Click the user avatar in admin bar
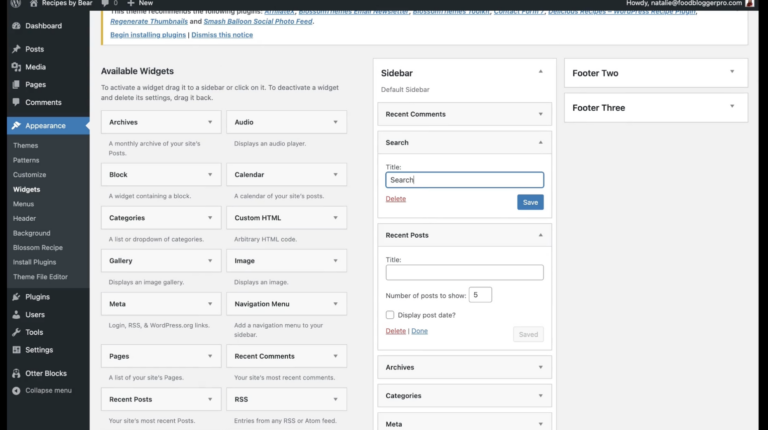This screenshot has height=430, width=768. click(x=749, y=3)
